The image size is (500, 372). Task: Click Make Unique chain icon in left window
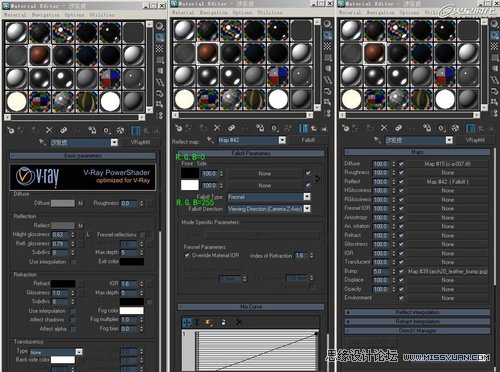[x=63, y=130]
